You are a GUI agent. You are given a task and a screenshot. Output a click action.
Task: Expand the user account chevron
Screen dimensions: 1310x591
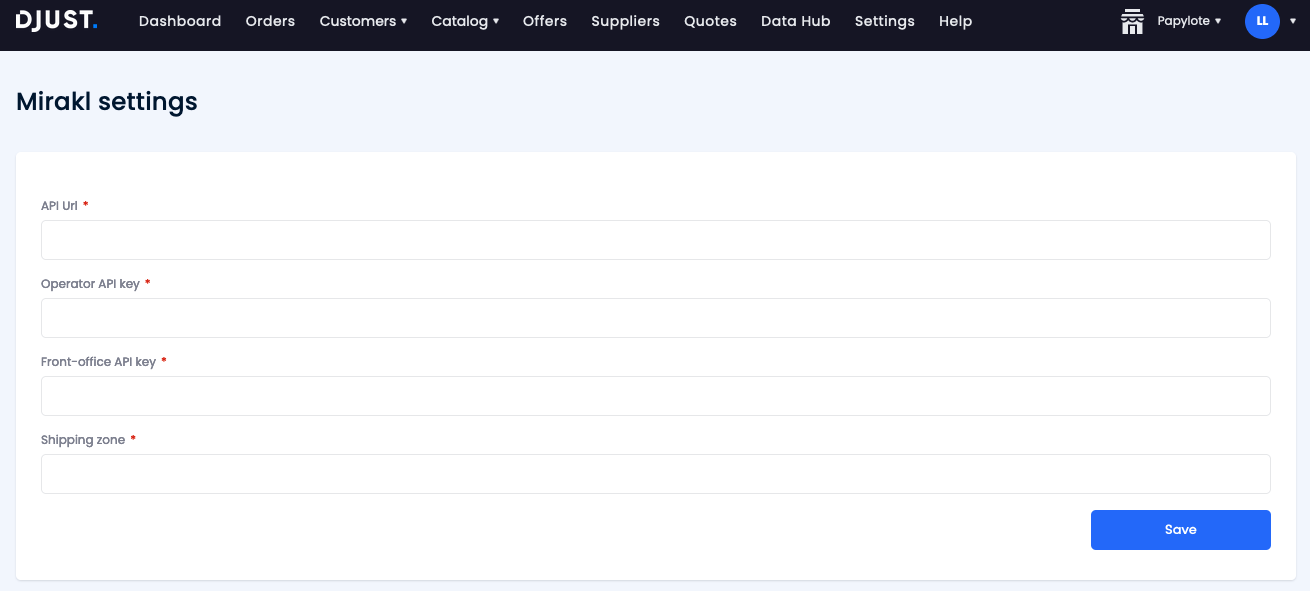coord(1293,21)
